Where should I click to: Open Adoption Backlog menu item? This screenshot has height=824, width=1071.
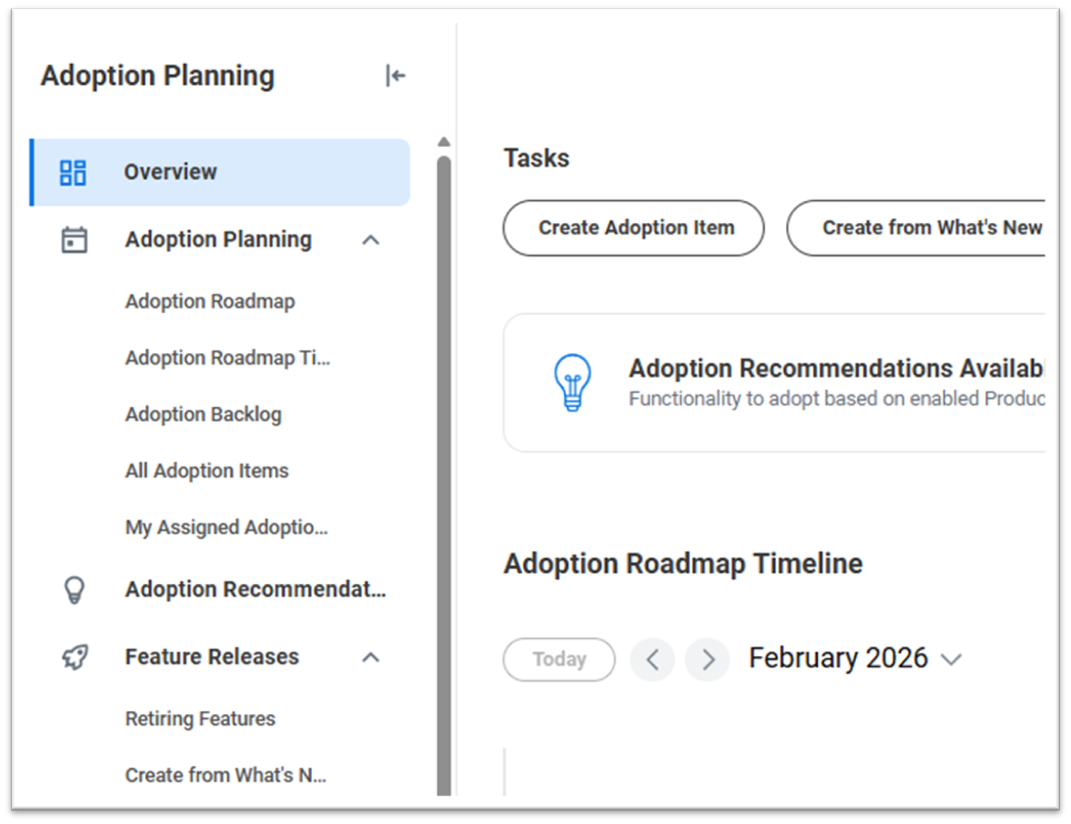coord(203,414)
